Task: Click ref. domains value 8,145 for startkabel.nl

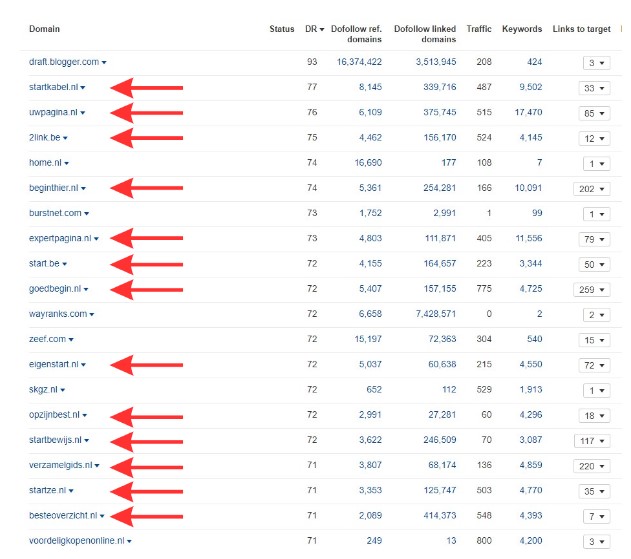Action: tap(370, 87)
